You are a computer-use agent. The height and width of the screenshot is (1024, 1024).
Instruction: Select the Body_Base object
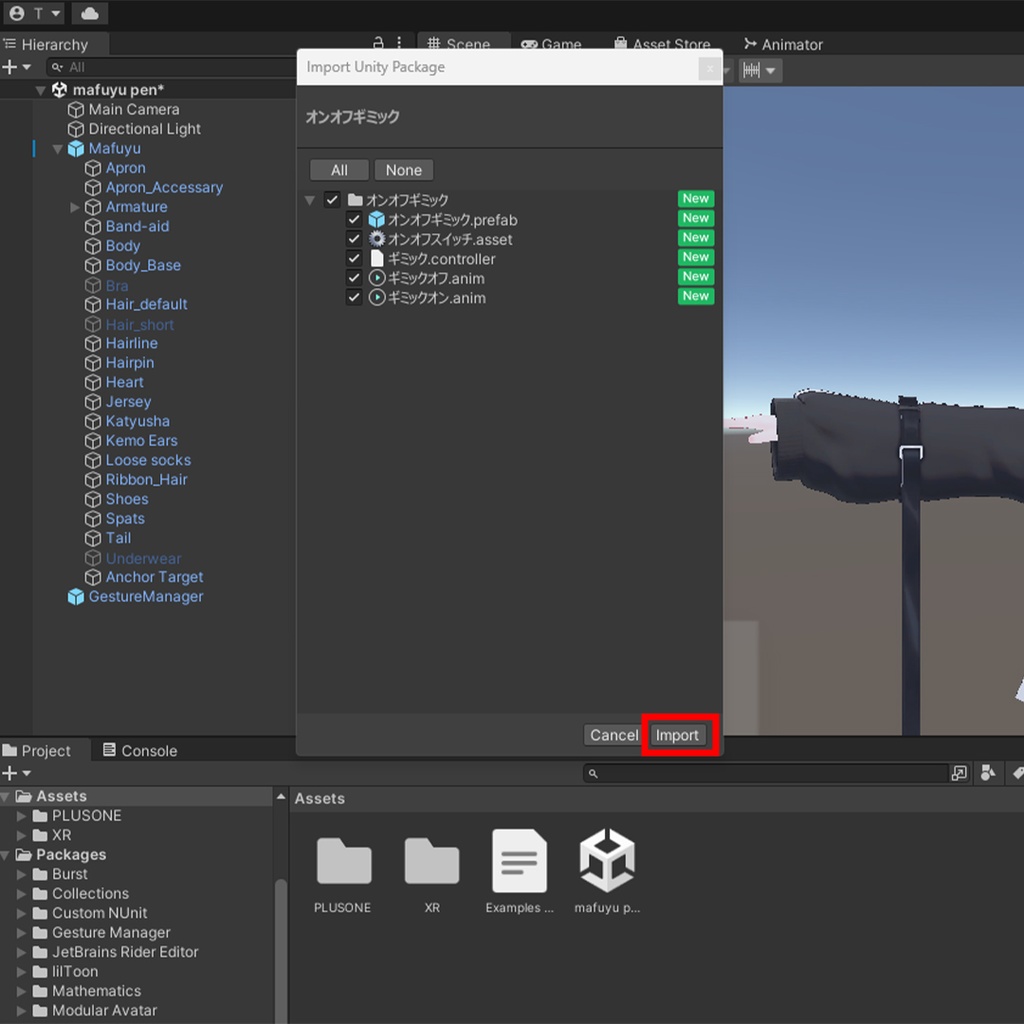pos(143,265)
